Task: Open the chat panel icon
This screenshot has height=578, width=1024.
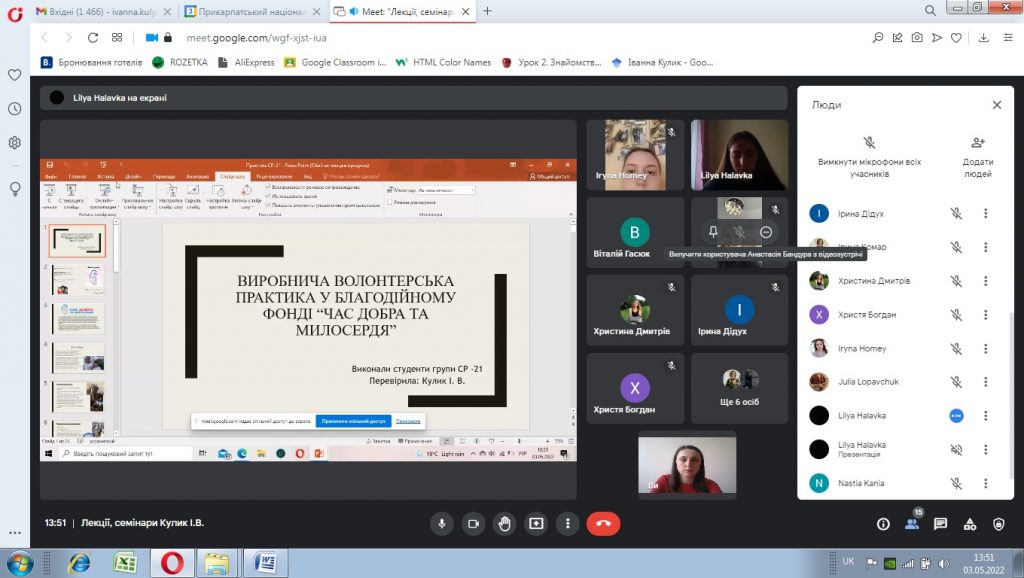Action: click(940, 523)
